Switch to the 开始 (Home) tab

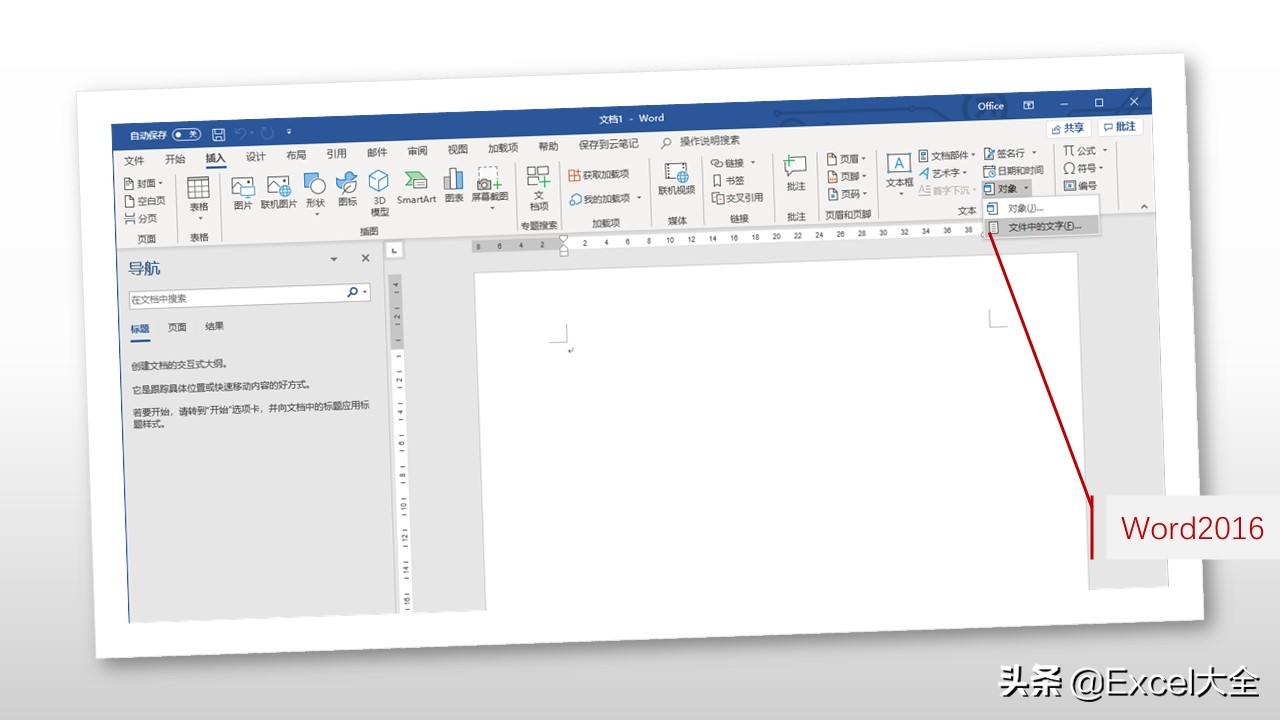pyautogui.click(x=175, y=159)
